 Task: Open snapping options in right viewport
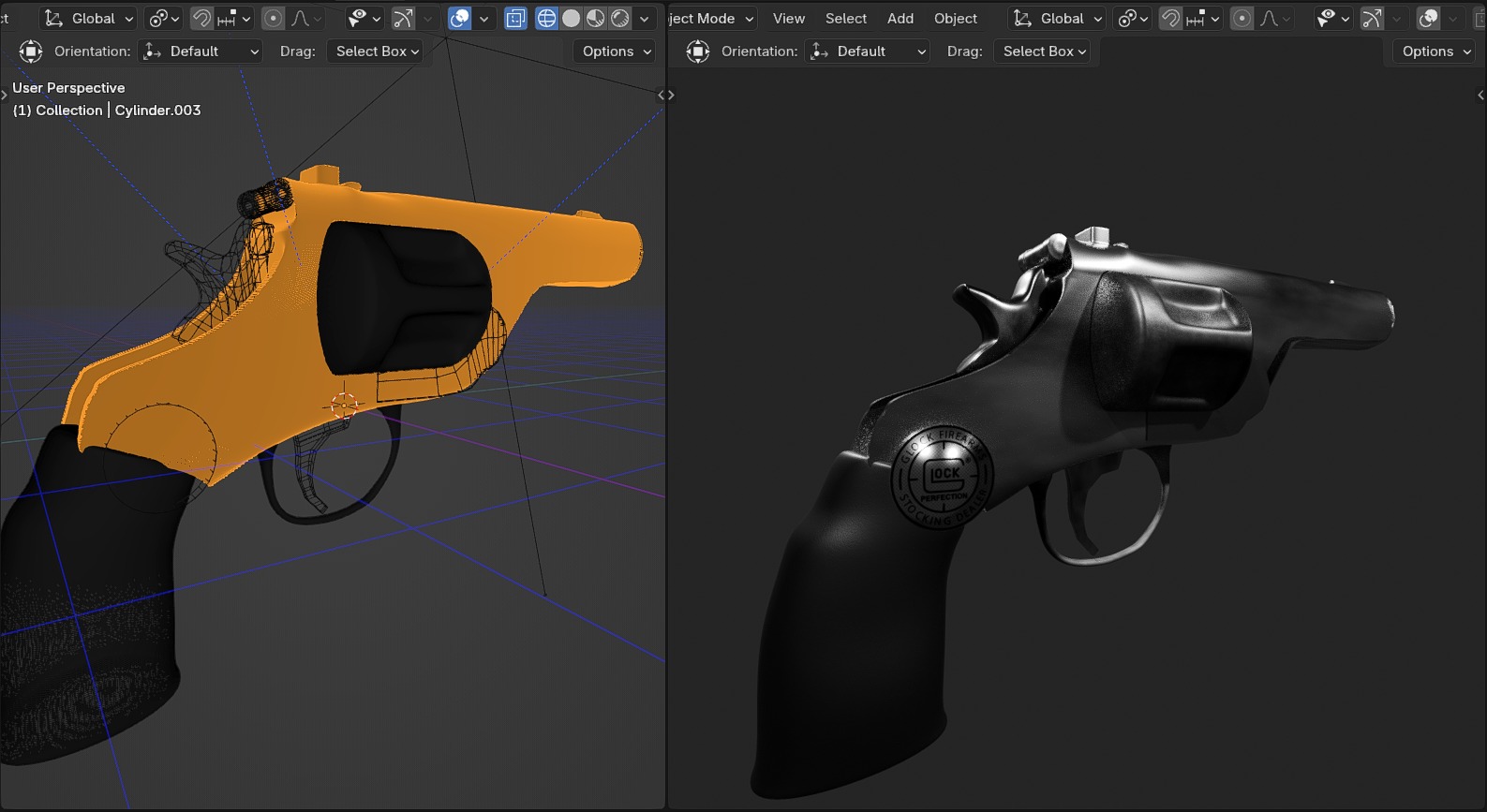point(1203,19)
